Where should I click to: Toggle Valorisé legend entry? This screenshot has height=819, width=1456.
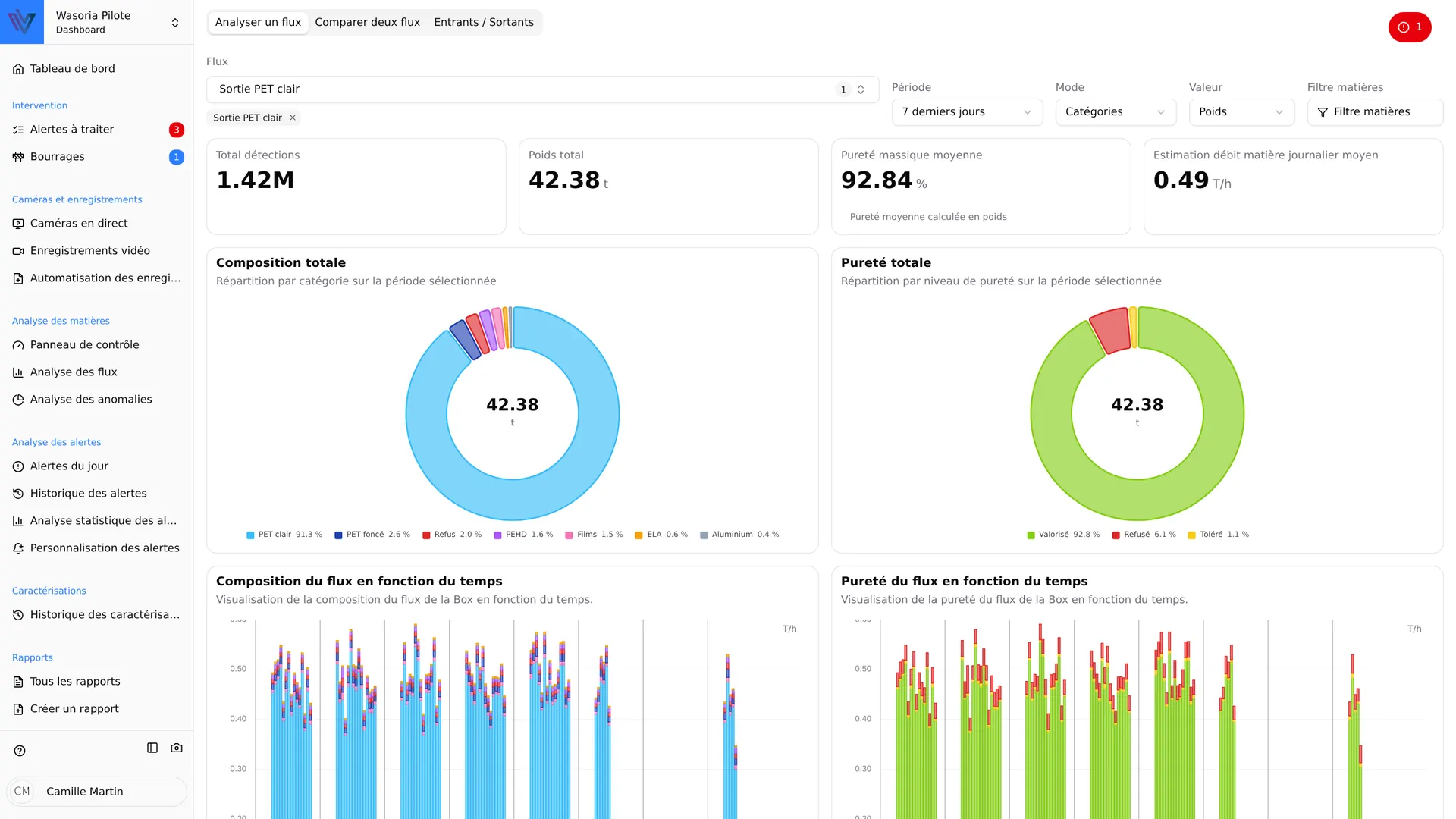[1063, 535]
